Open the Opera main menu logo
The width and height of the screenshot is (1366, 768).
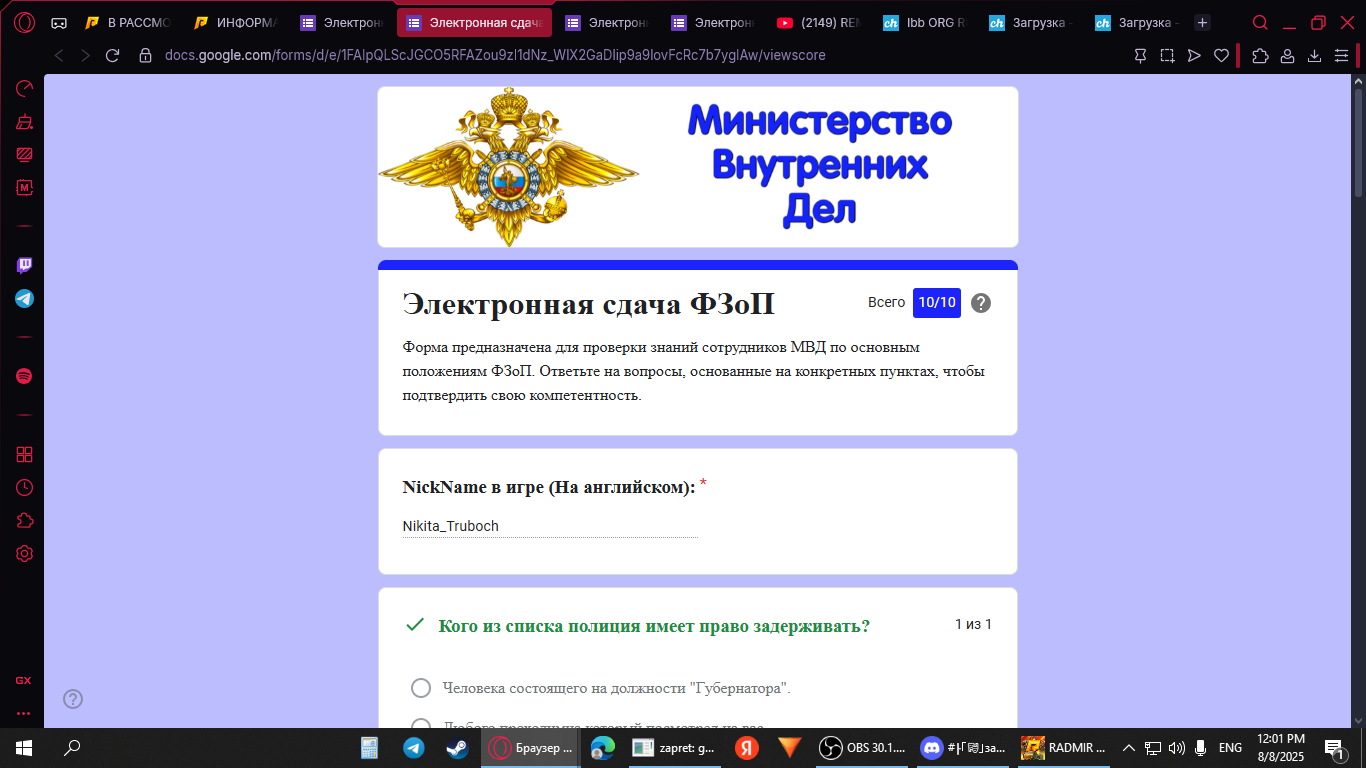(x=24, y=22)
